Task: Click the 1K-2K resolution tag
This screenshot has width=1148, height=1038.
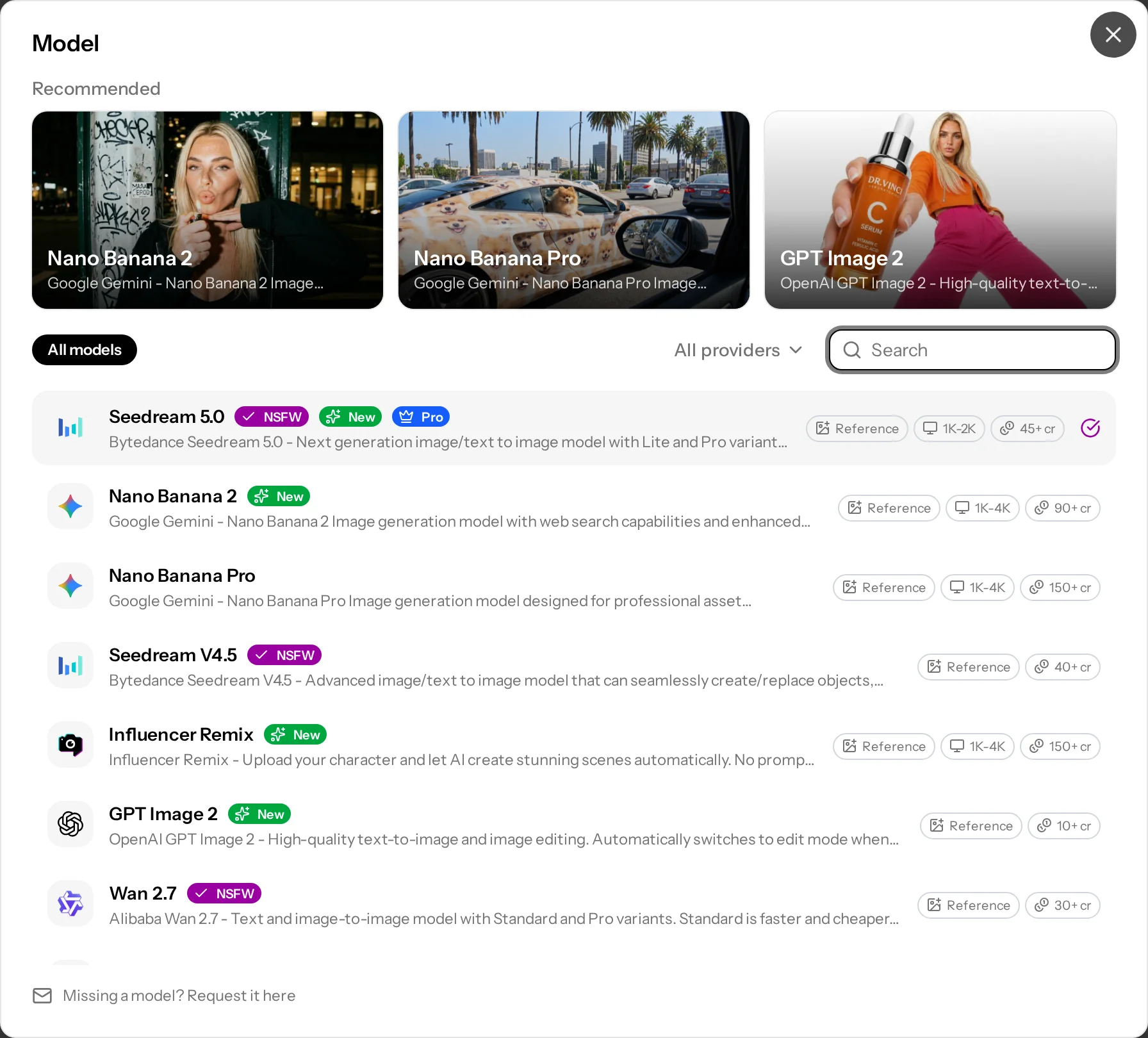Action: (x=949, y=429)
